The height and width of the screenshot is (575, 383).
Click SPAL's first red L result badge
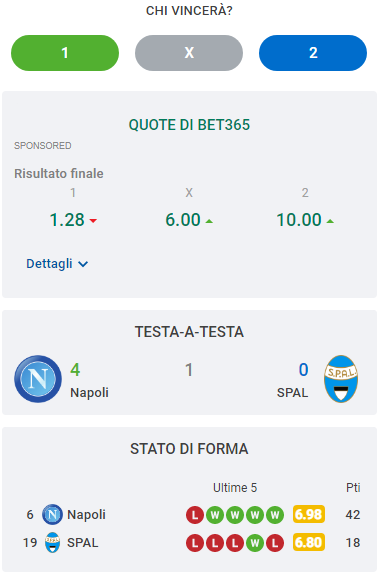195,543
